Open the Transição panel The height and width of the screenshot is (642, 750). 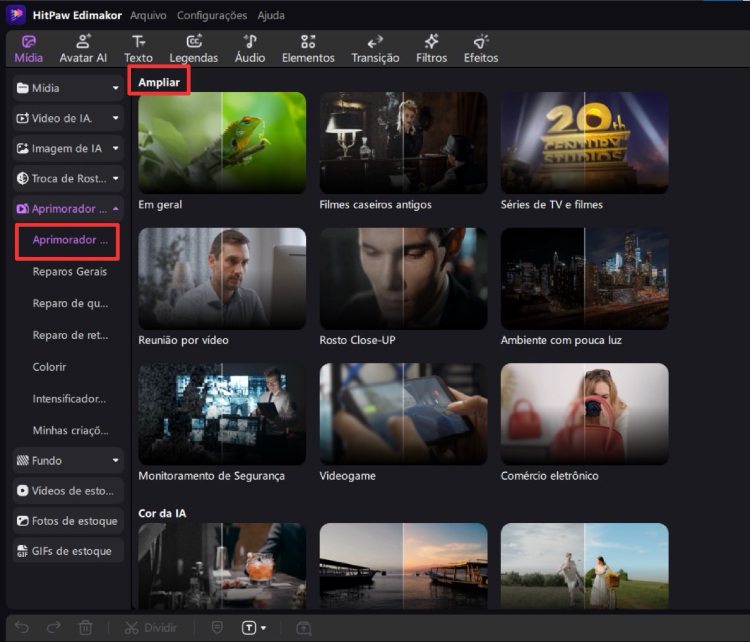(375, 48)
